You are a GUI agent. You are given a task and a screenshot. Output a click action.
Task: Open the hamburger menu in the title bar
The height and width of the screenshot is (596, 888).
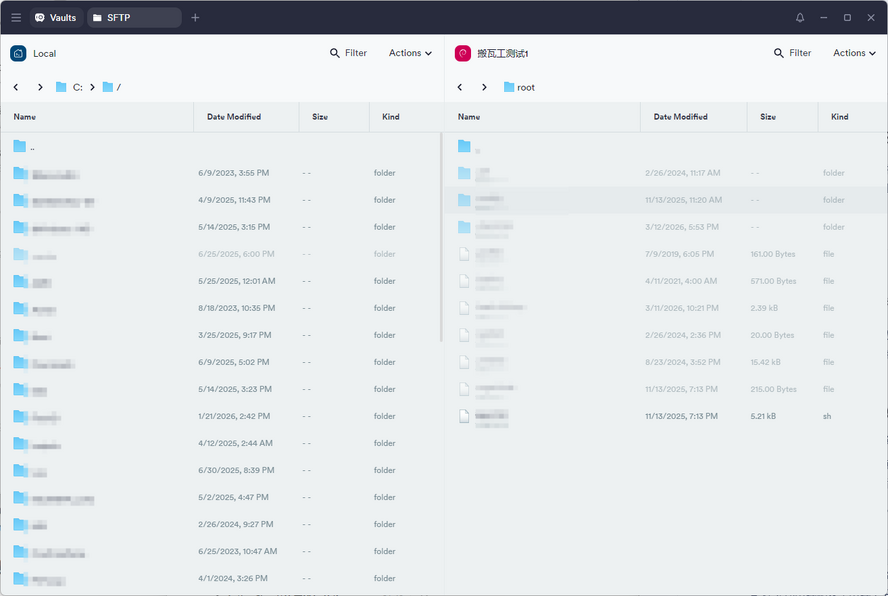pyautogui.click(x=16, y=17)
